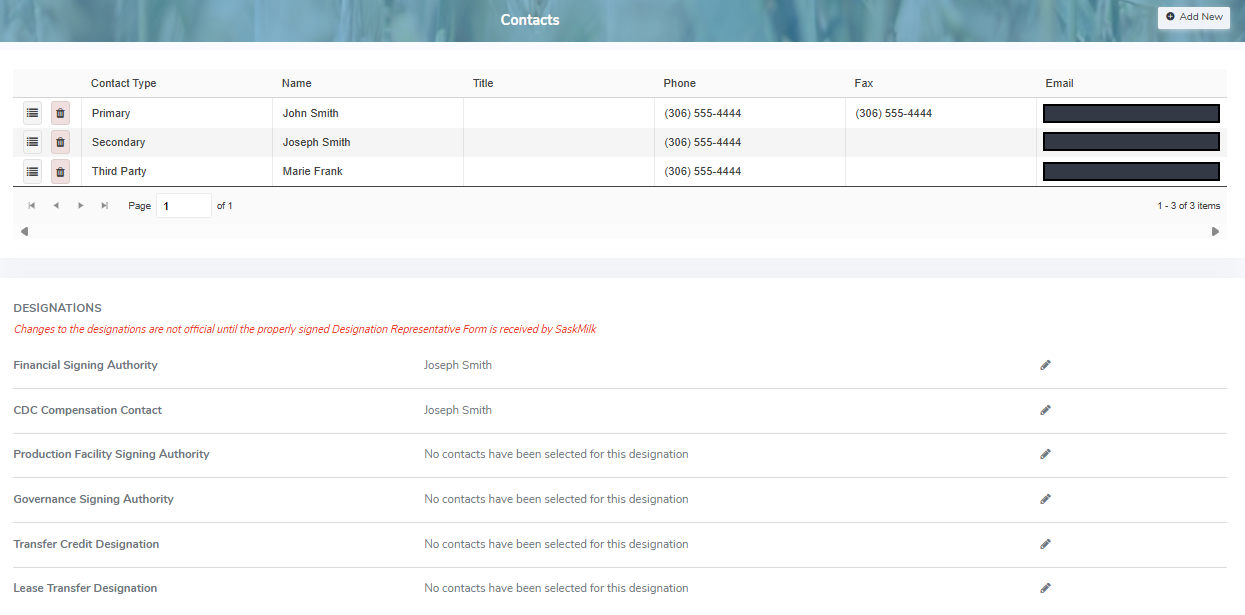Click the Add New contact button
1245x615 pixels.
1193,17
